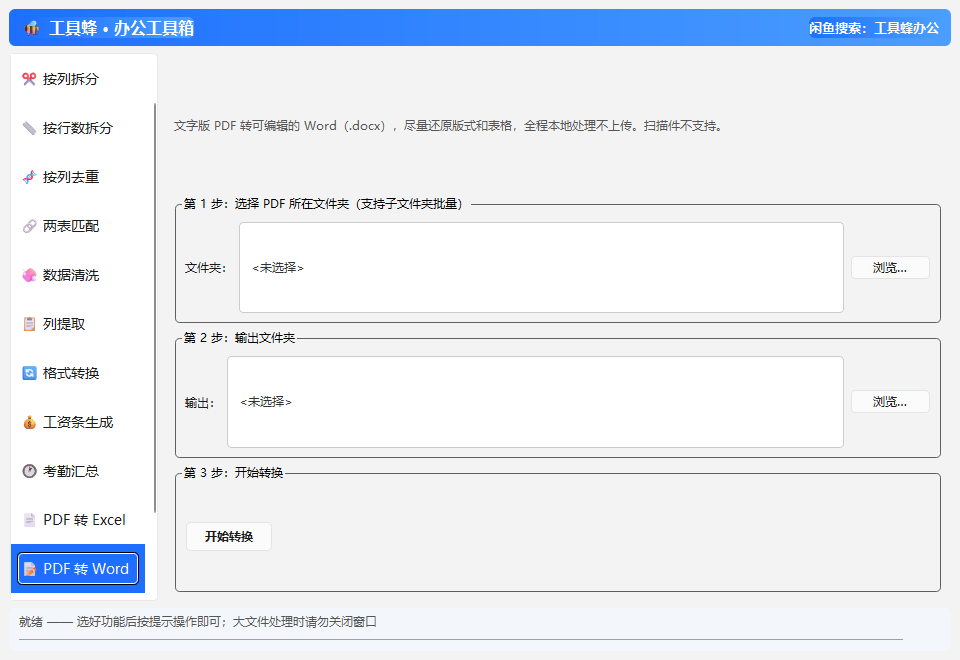This screenshot has width=960, height=660.
Task: Click the 第 1 步 group heading
Action: click(323, 204)
